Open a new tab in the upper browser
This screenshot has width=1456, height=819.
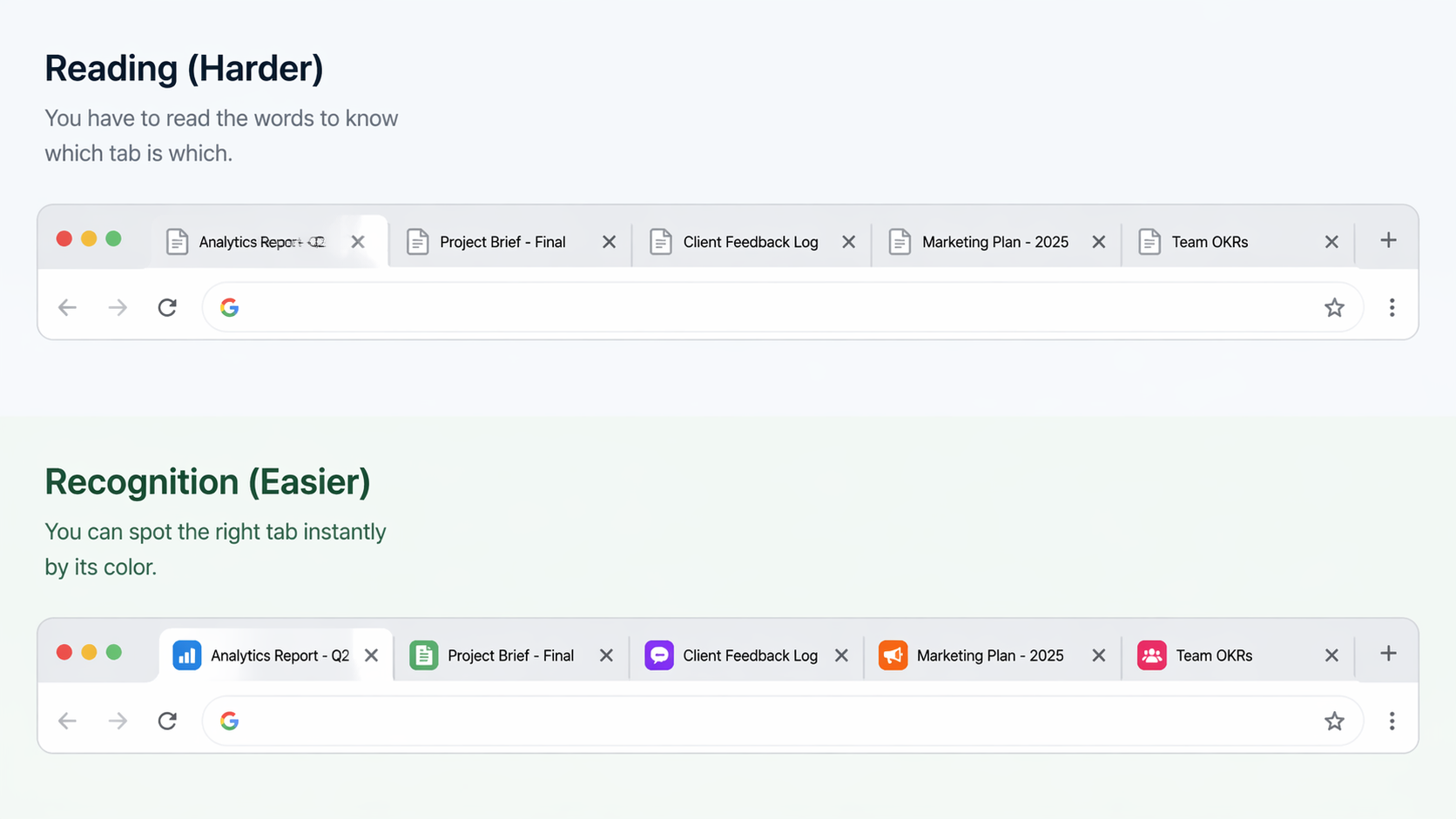point(1388,240)
